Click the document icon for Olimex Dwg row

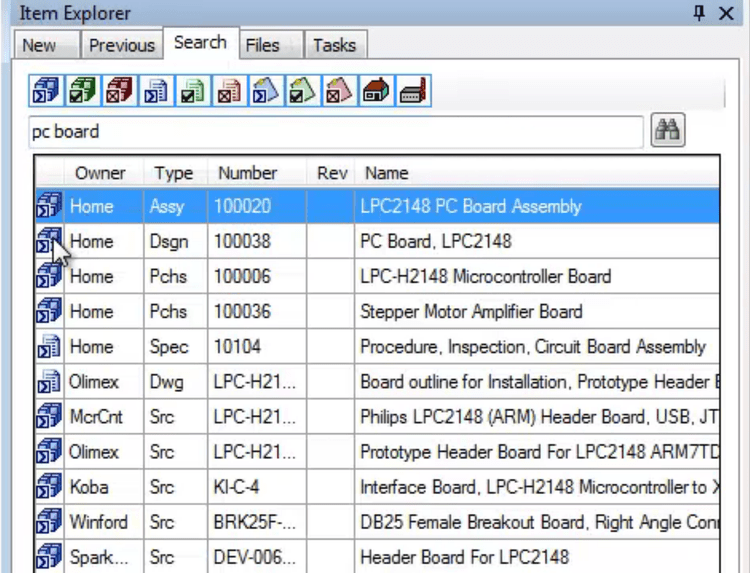[49, 381]
